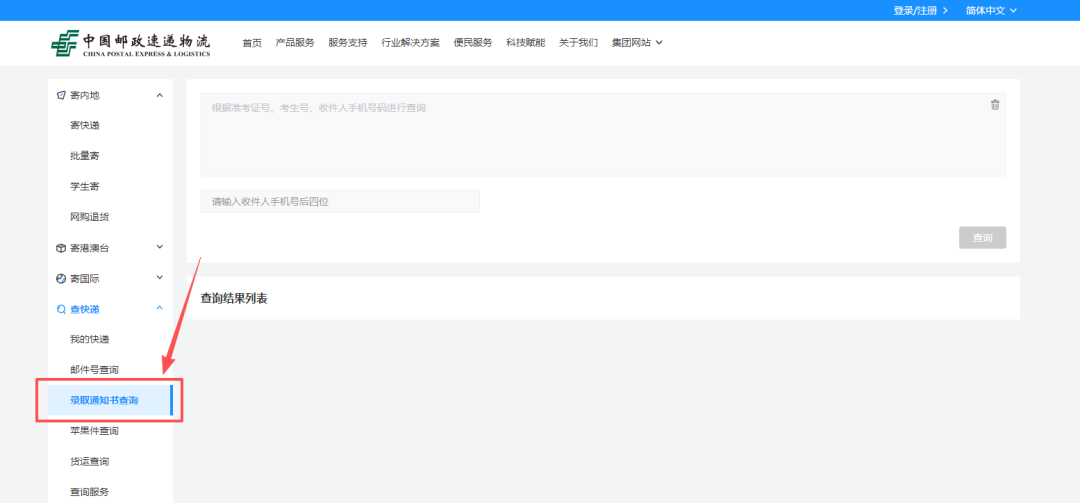Open 产品服务 menu
This screenshot has height=503, width=1080.
tap(295, 43)
